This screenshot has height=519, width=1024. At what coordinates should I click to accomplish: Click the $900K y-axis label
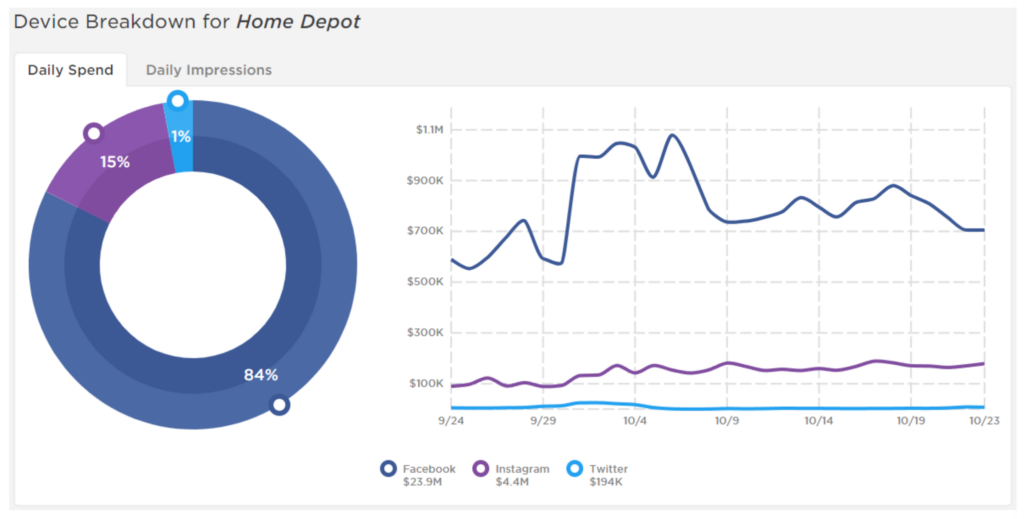point(425,181)
